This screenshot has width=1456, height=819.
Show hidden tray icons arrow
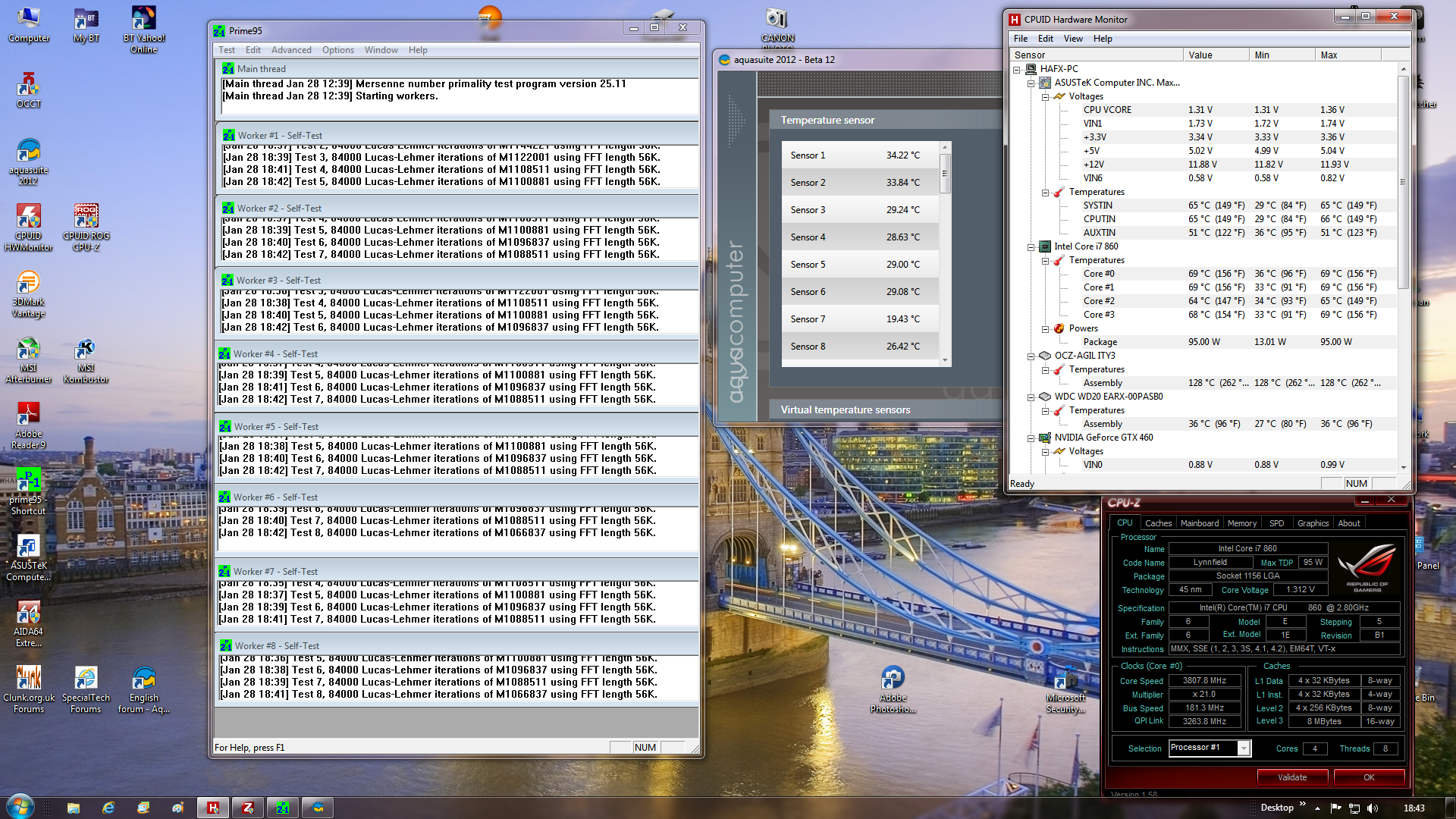[1317, 808]
